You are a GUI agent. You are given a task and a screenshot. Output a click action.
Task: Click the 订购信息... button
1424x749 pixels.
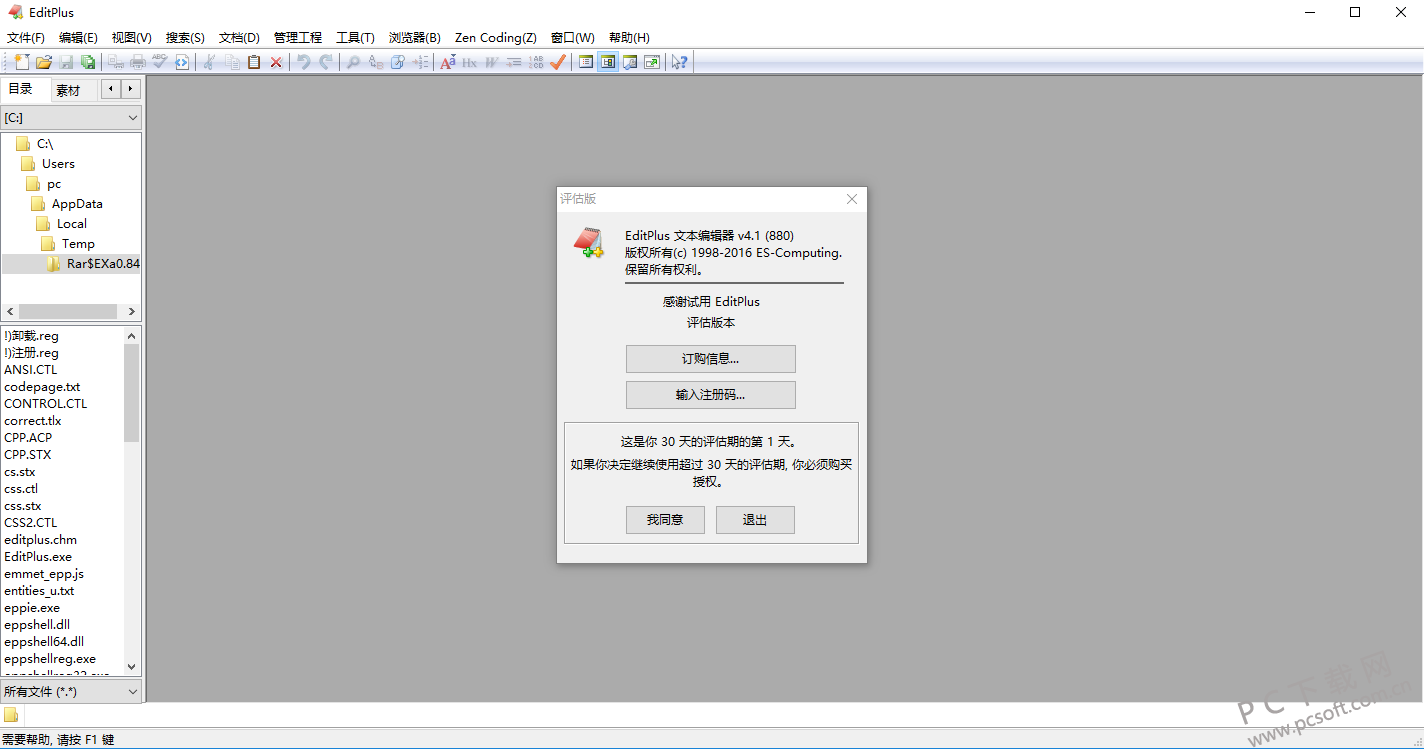pos(711,359)
